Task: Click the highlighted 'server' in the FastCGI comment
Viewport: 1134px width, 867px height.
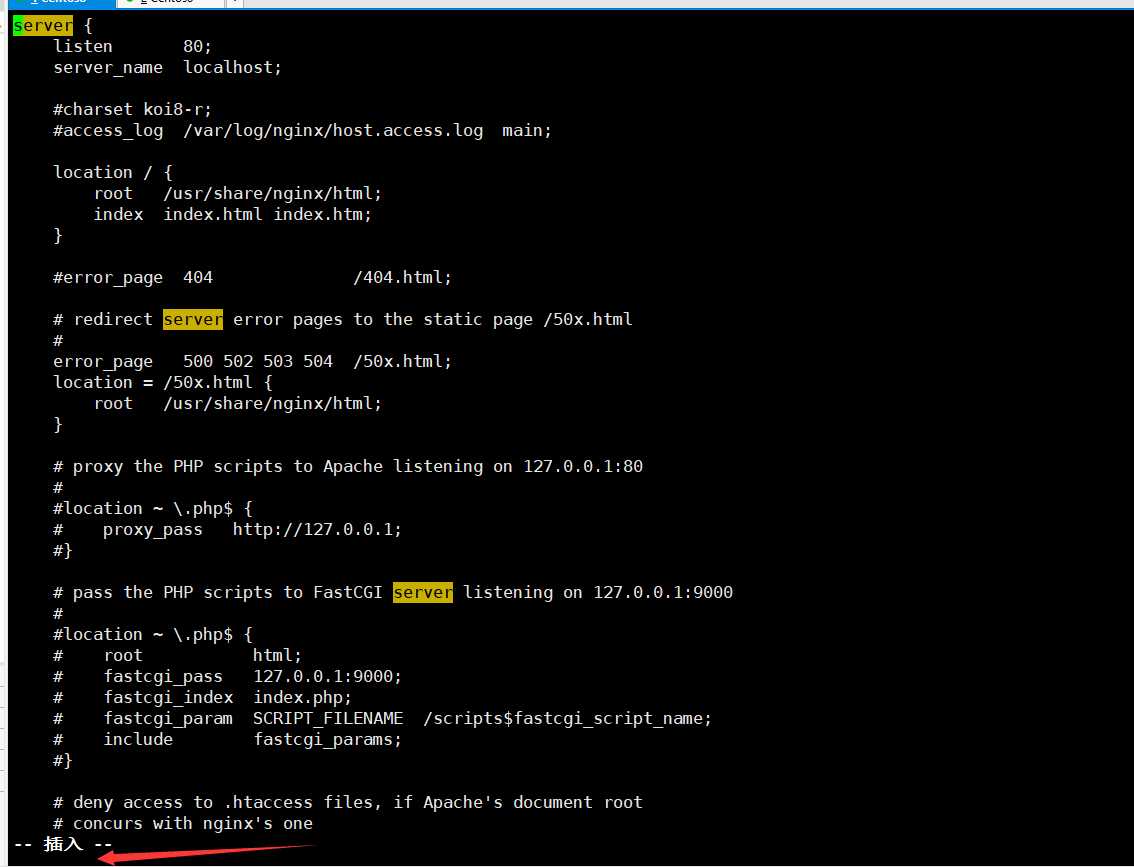Action: pos(423,592)
